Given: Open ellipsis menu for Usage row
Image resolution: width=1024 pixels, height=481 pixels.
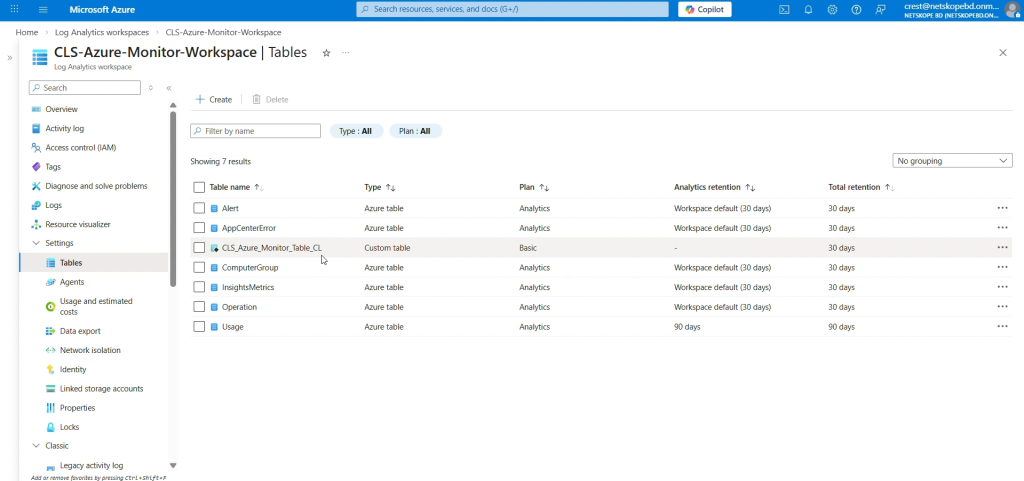Looking at the screenshot, I should tap(1002, 326).
